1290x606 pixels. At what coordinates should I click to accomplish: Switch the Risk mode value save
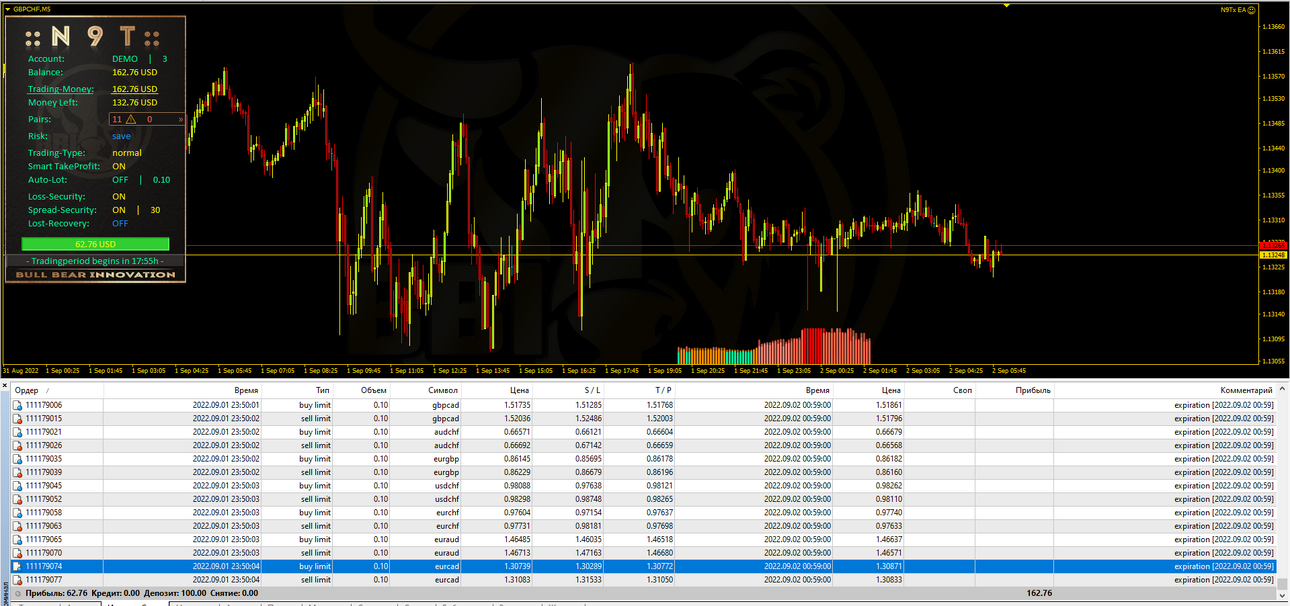point(121,136)
